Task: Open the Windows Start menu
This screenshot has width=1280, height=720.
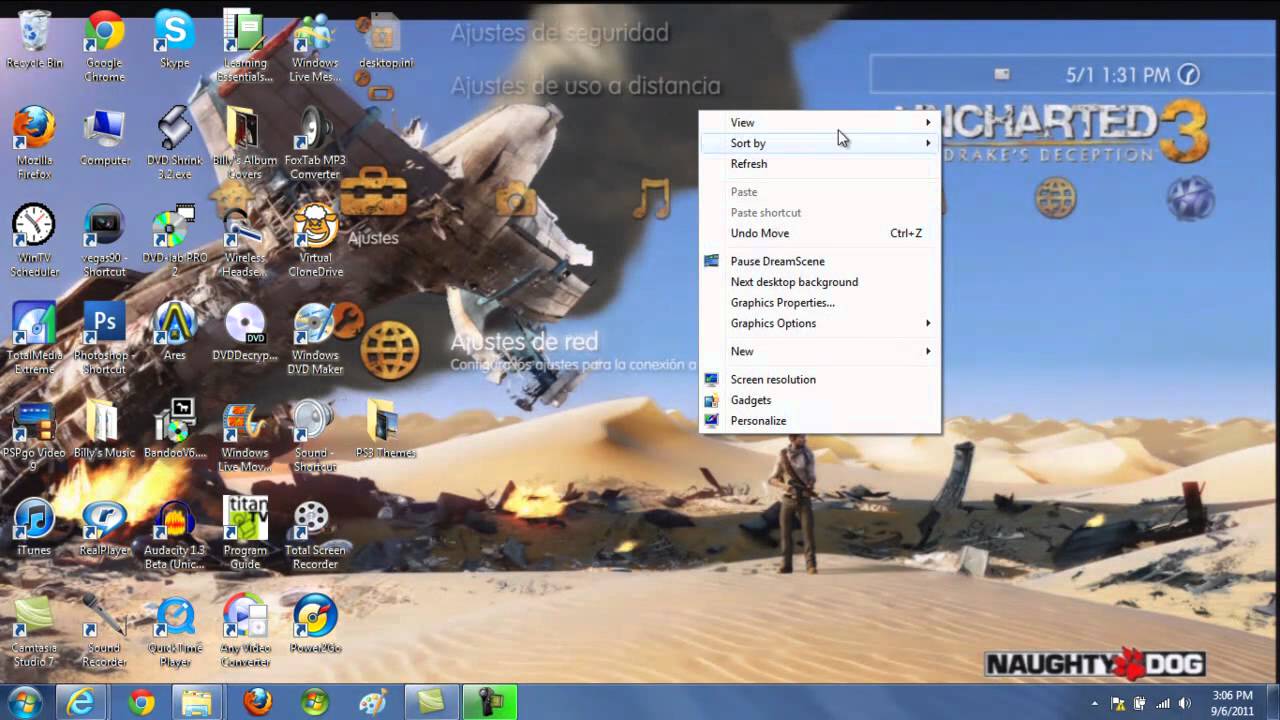Action: coord(25,702)
